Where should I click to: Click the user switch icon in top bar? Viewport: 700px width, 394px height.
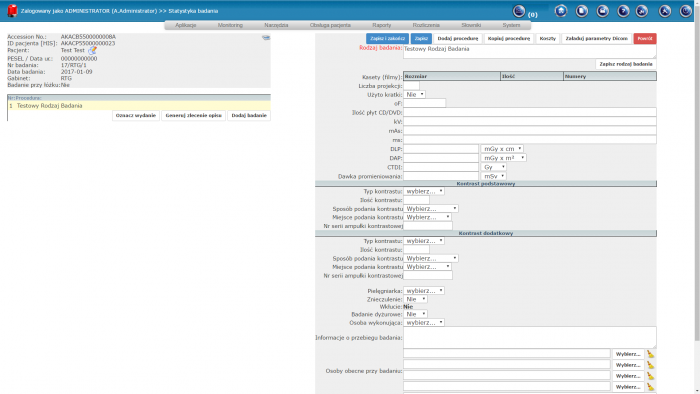point(642,11)
